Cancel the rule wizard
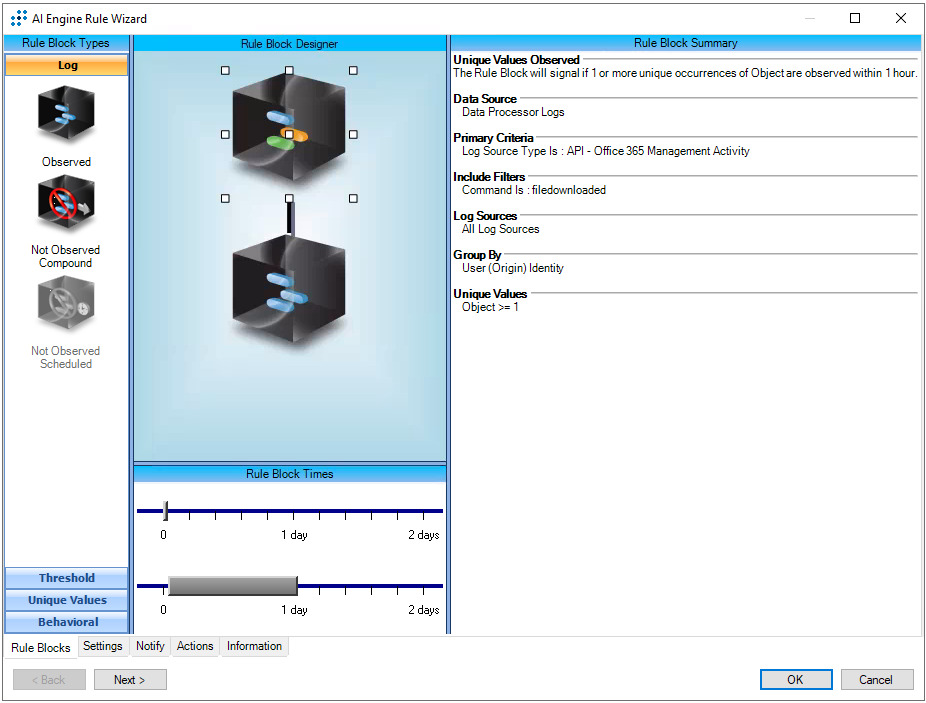Viewport: 926px width, 703px height. (x=876, y=680)
